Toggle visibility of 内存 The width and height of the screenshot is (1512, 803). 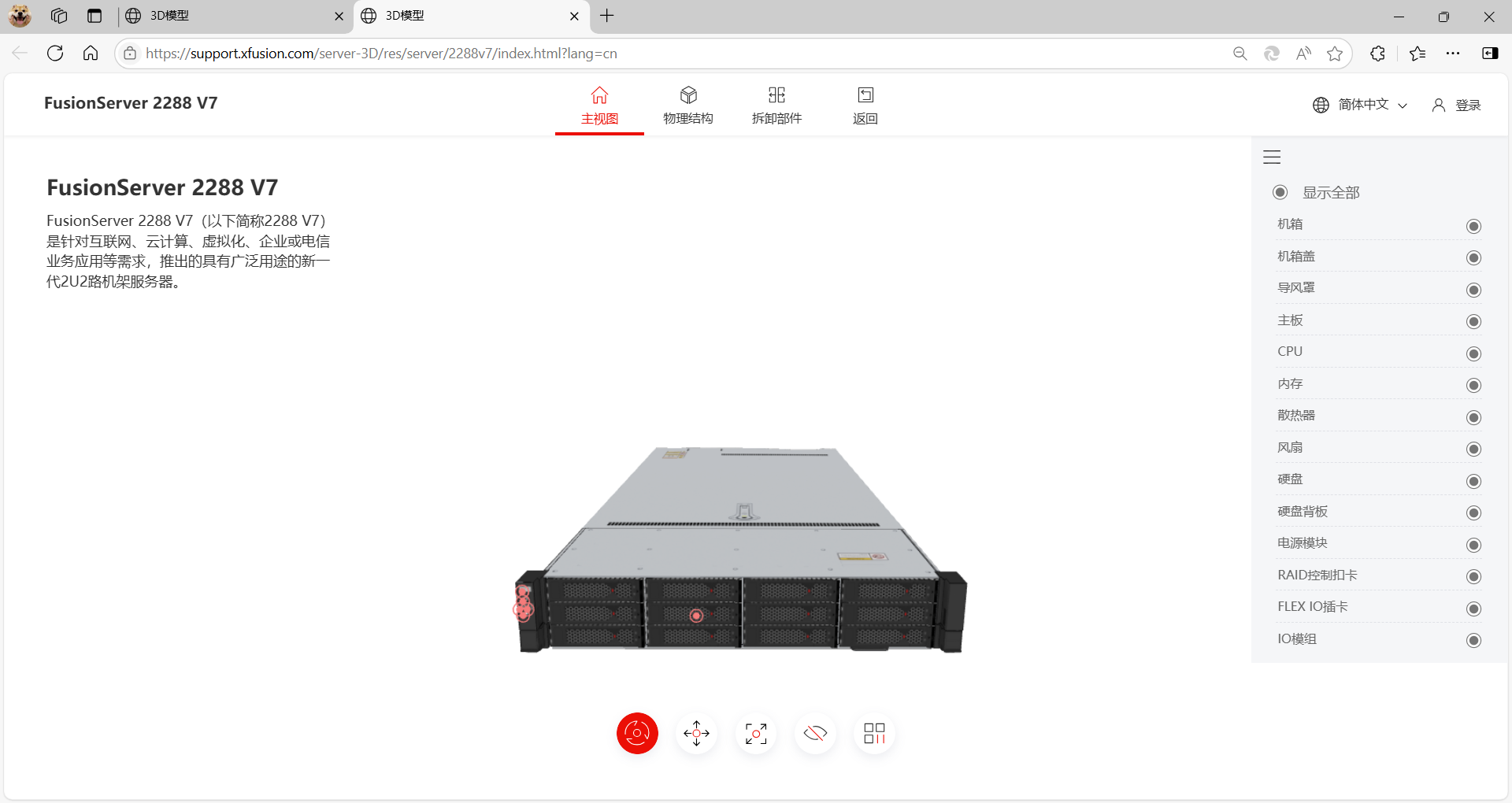pyautogui.click(x=1474, y=386)
